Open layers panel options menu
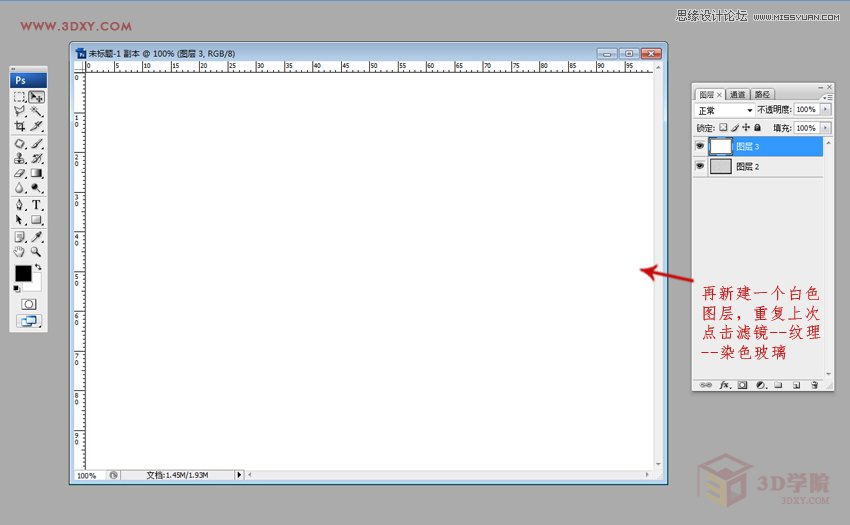The width and height of the screenshot is (850, 525). tap(827, 97)
